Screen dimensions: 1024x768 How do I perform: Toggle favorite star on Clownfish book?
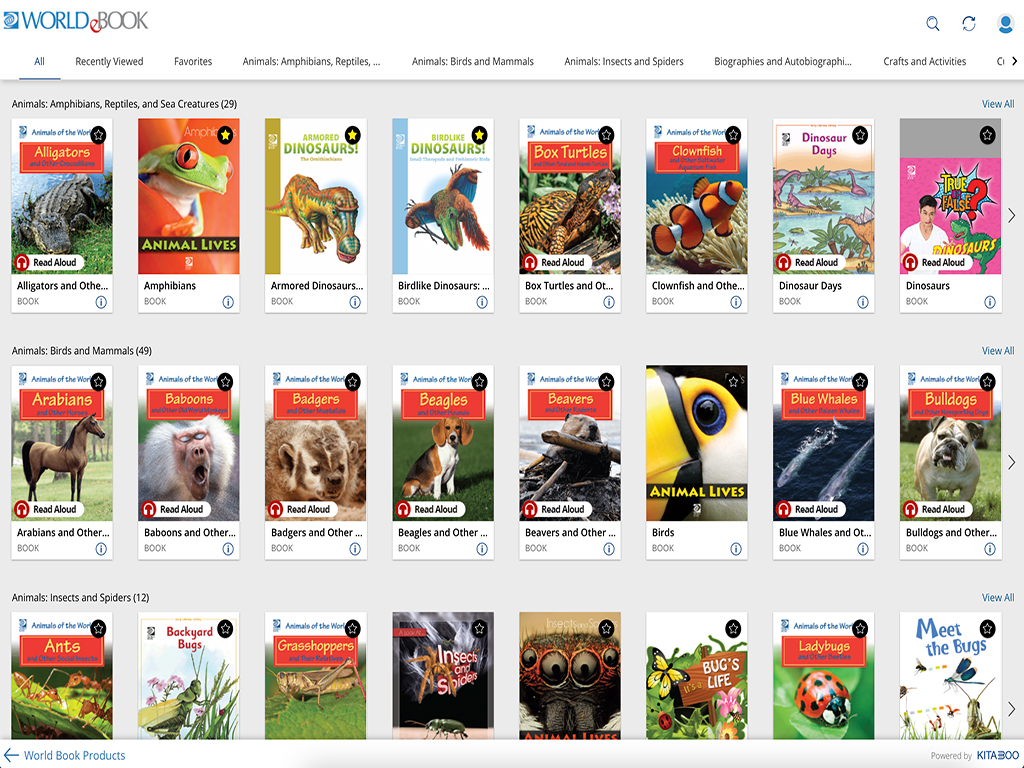[x=733, y=135]
